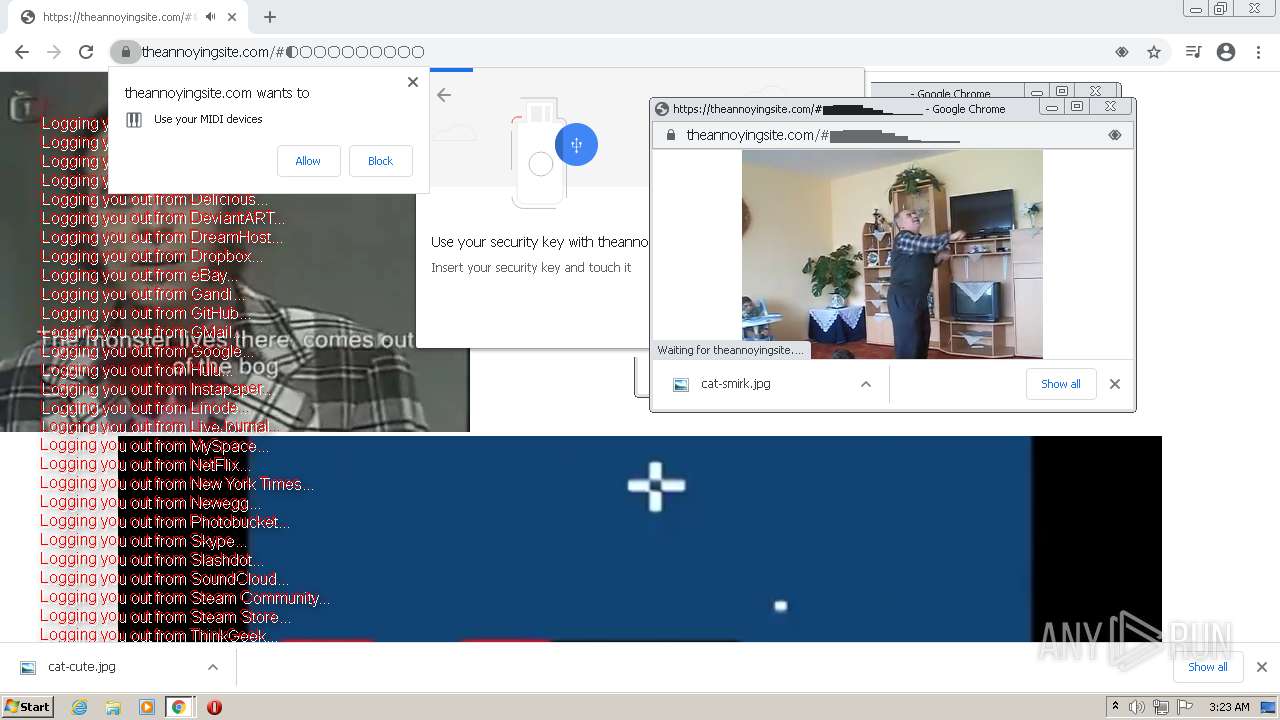Image resolution: width=1280 pixels, height=720 pixels.
Task: Click 'Insert your security key and touch it'
Action: [531, 267]
